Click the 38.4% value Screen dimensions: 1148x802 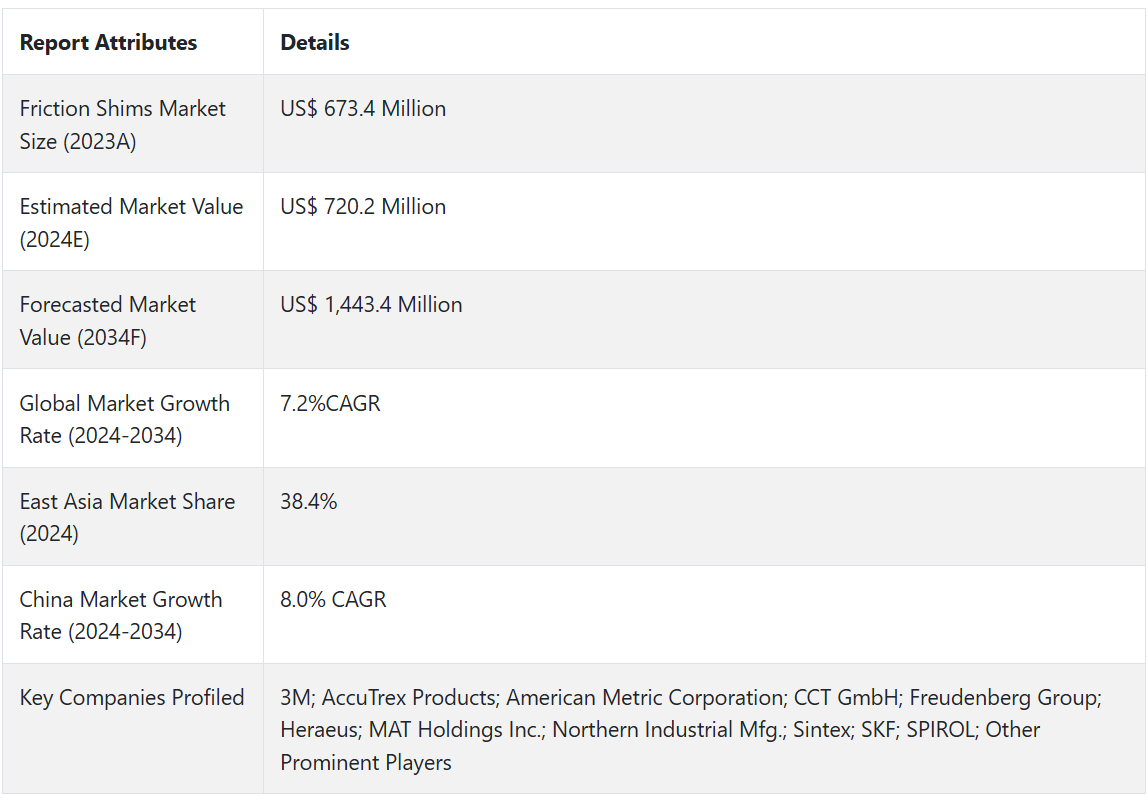[309, 502]
